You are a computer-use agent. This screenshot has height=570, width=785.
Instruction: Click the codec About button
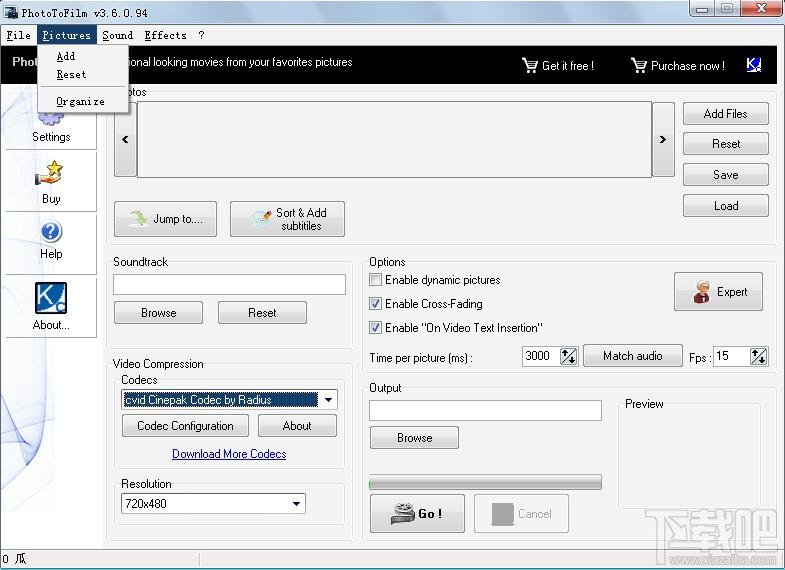(297, 426)
